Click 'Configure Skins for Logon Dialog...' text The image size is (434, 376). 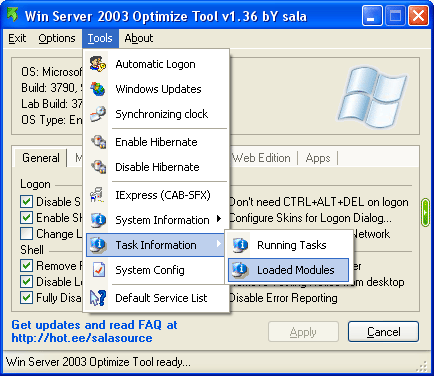tap(311, 218)
